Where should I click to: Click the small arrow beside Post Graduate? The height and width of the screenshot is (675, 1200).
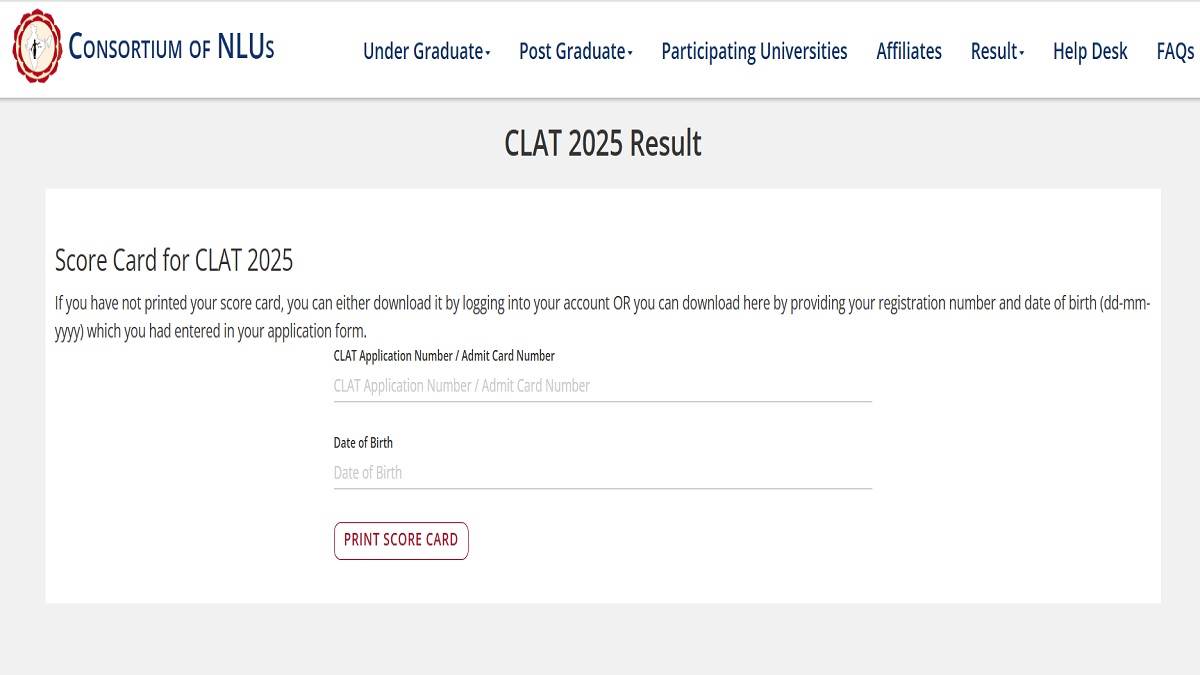[630, 53]
